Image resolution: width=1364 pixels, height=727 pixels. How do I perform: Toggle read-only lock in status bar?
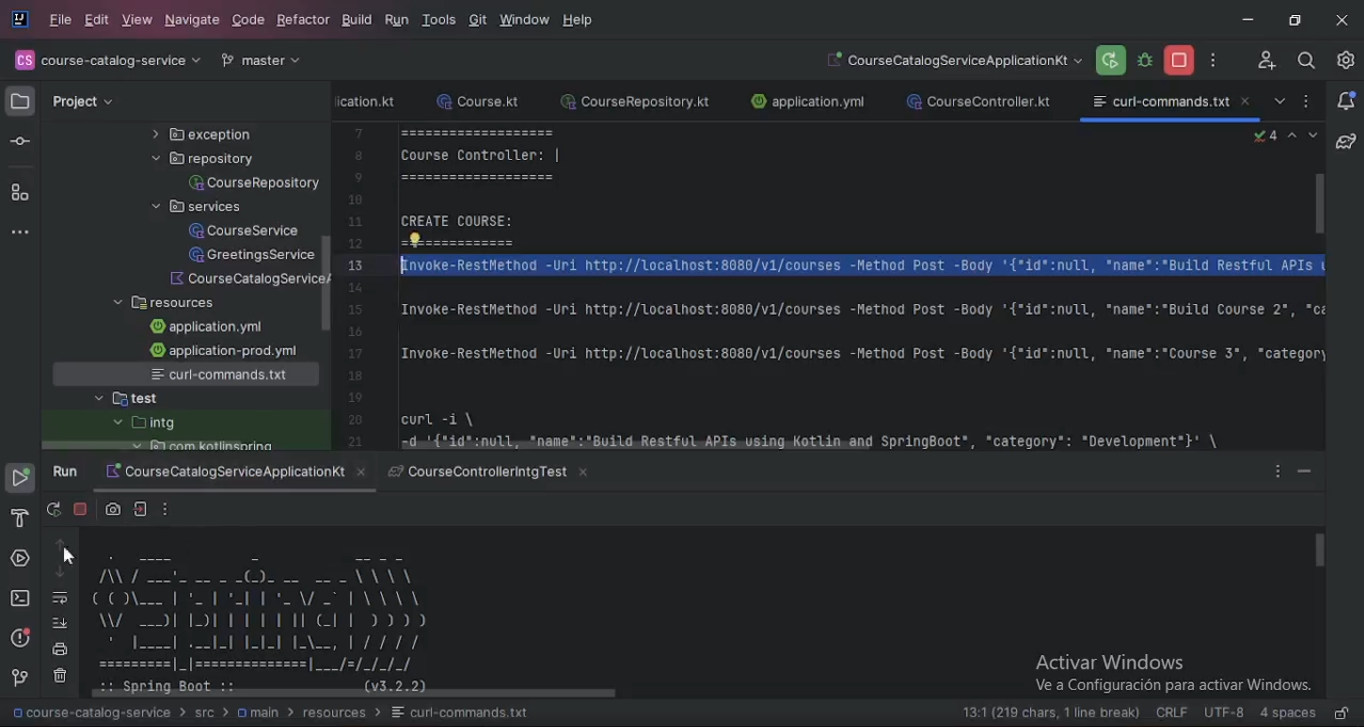tap(1342, 713)
